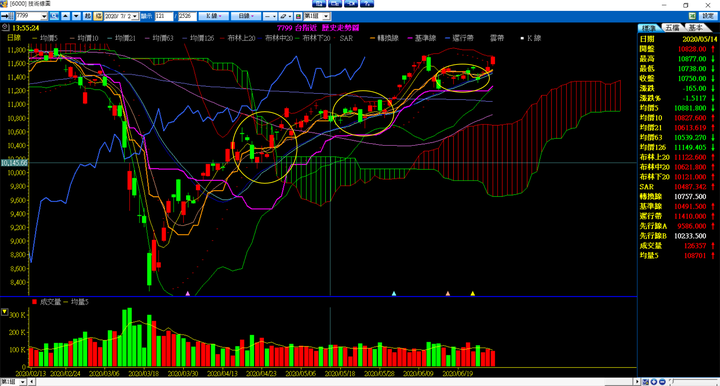Collapse the volume panel with yellow triangle
720x386 pixels.
click(5, 312)
